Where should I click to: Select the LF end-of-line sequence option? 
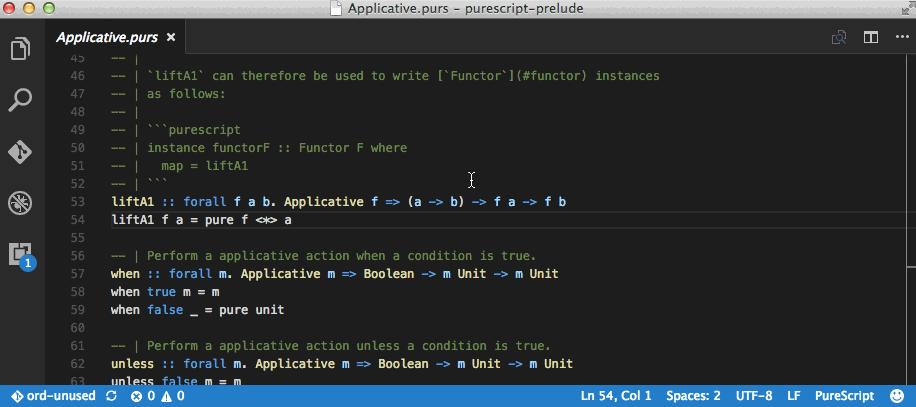794,396
